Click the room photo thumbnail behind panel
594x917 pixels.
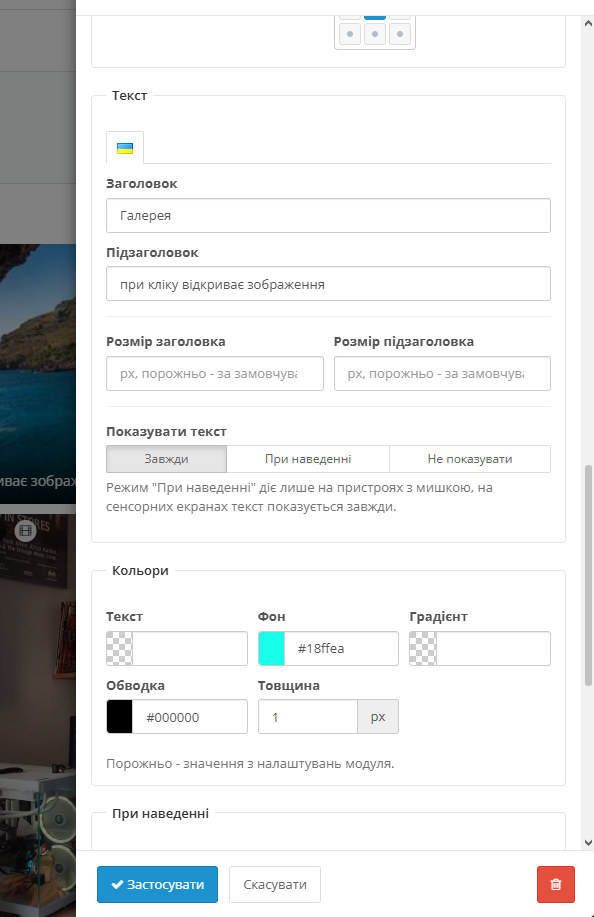point(38,715)
